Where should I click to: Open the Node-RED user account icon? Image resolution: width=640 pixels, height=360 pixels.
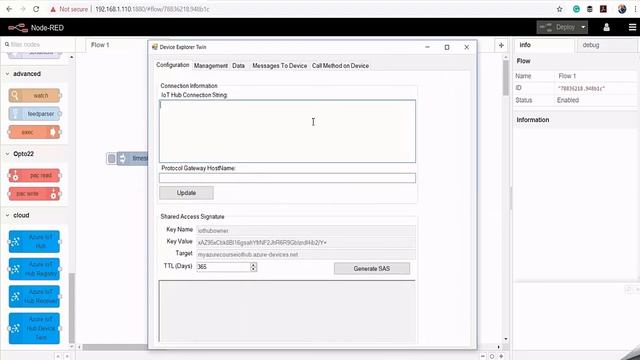pyautogui.click(x=607, y=27)
